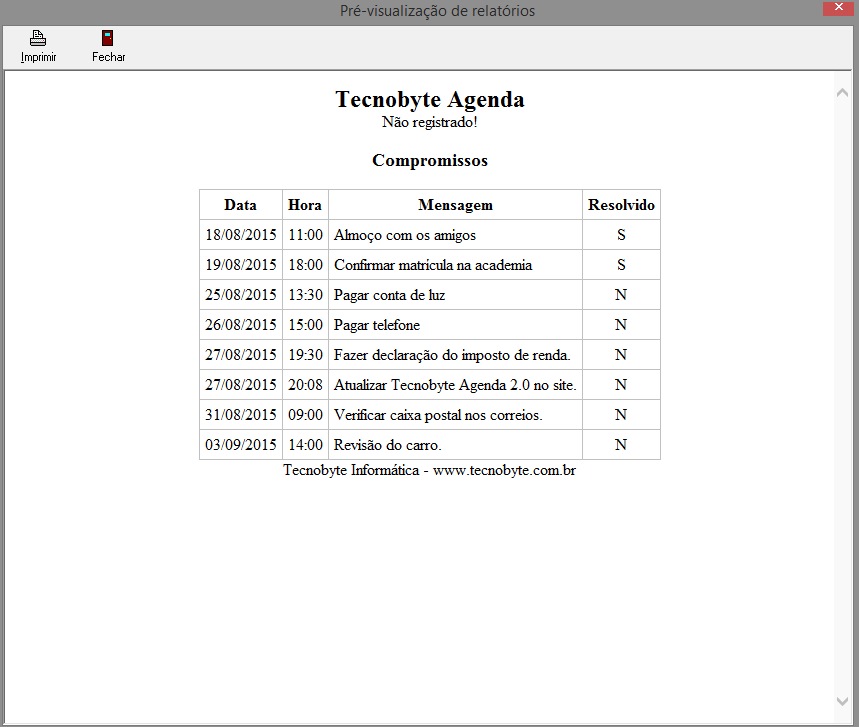Click the Imprimir printer icon
859x727 pixels.
(x=38, y=39)
